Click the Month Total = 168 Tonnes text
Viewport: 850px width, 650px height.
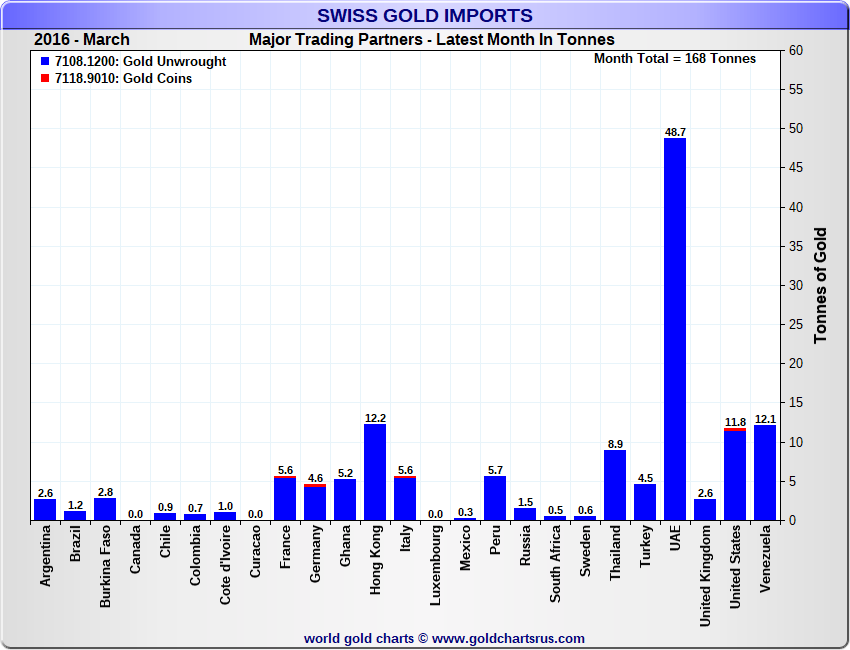[675, 59]
